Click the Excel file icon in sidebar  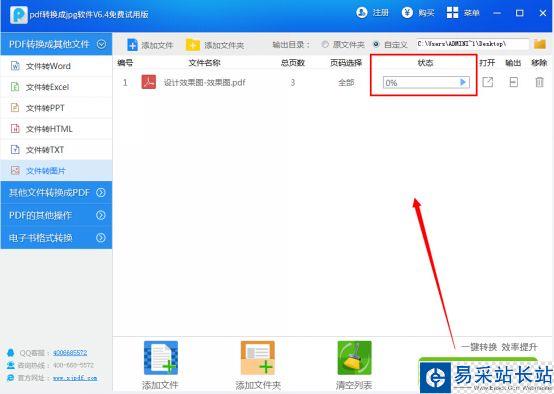click(15, 87)
